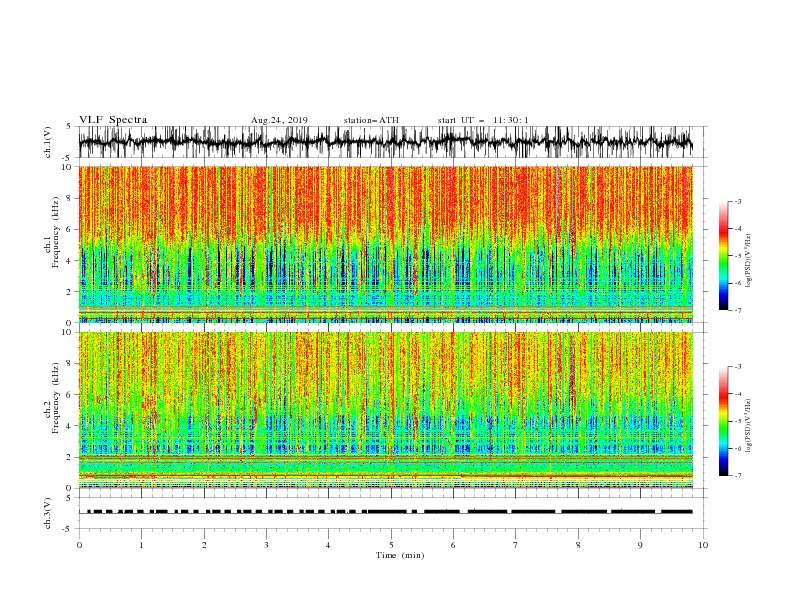
Task: Click the "VLF Spectra" title text
Action: click(x=113, y=120)
